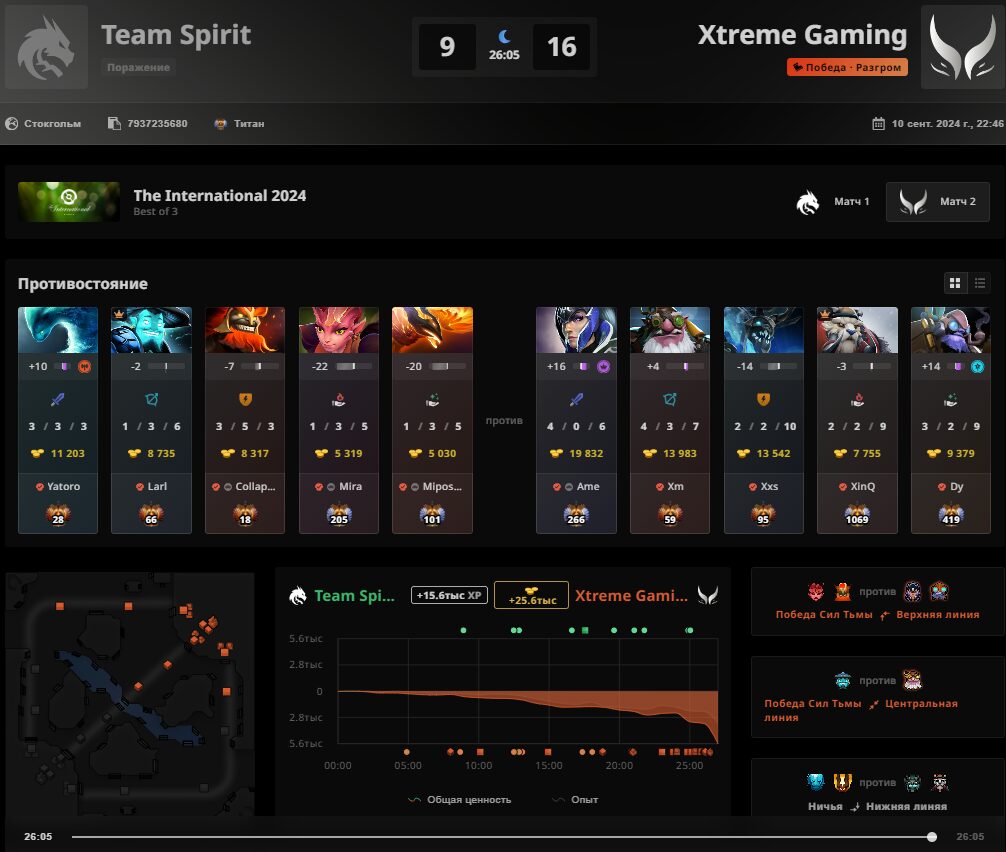
Task: Click the minimap of tower positions
Action: click(x=130, y=694)
